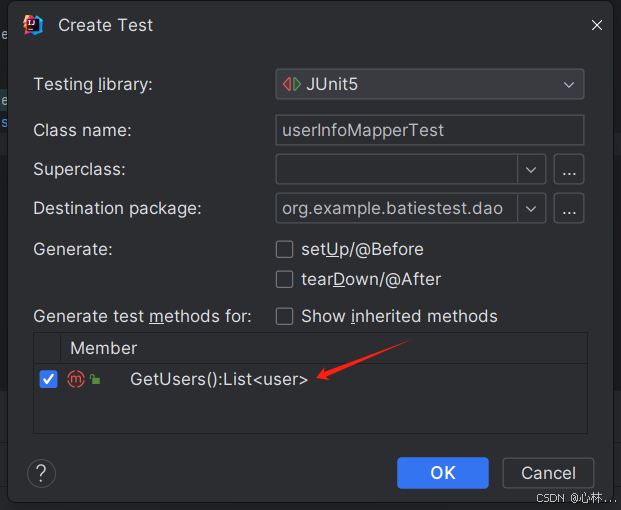Browse superclass with ellipsis button

pyautogui.click(x=569, y=169)
